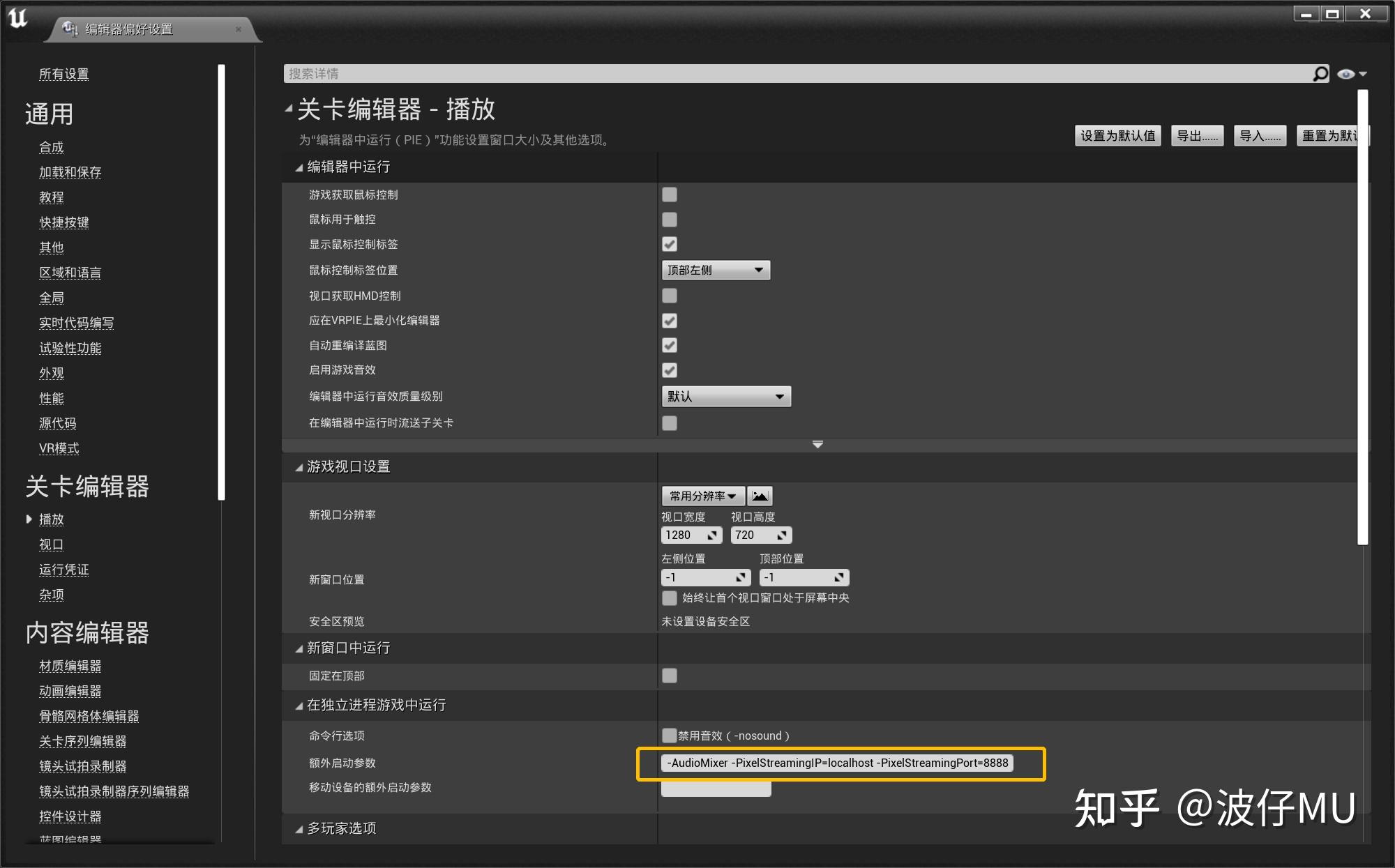This screenshot has width=1395, height=868.
Task: Click the 导出 export button
Action: [1197, 136]
